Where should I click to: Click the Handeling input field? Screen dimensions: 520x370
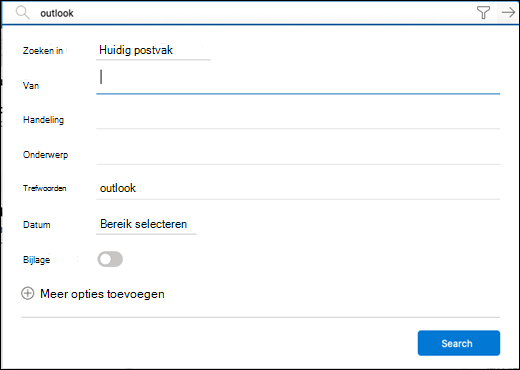(298, 119)
